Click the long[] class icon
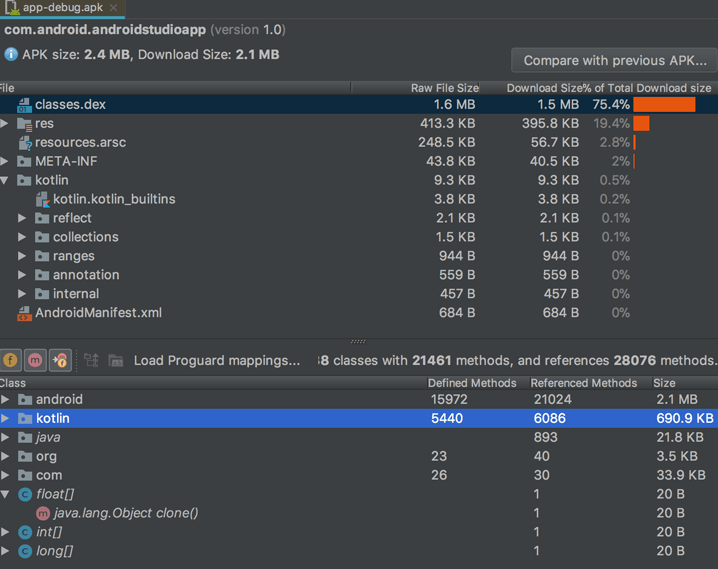Screen dimensions: 718x569 click(x=25, y=551)
